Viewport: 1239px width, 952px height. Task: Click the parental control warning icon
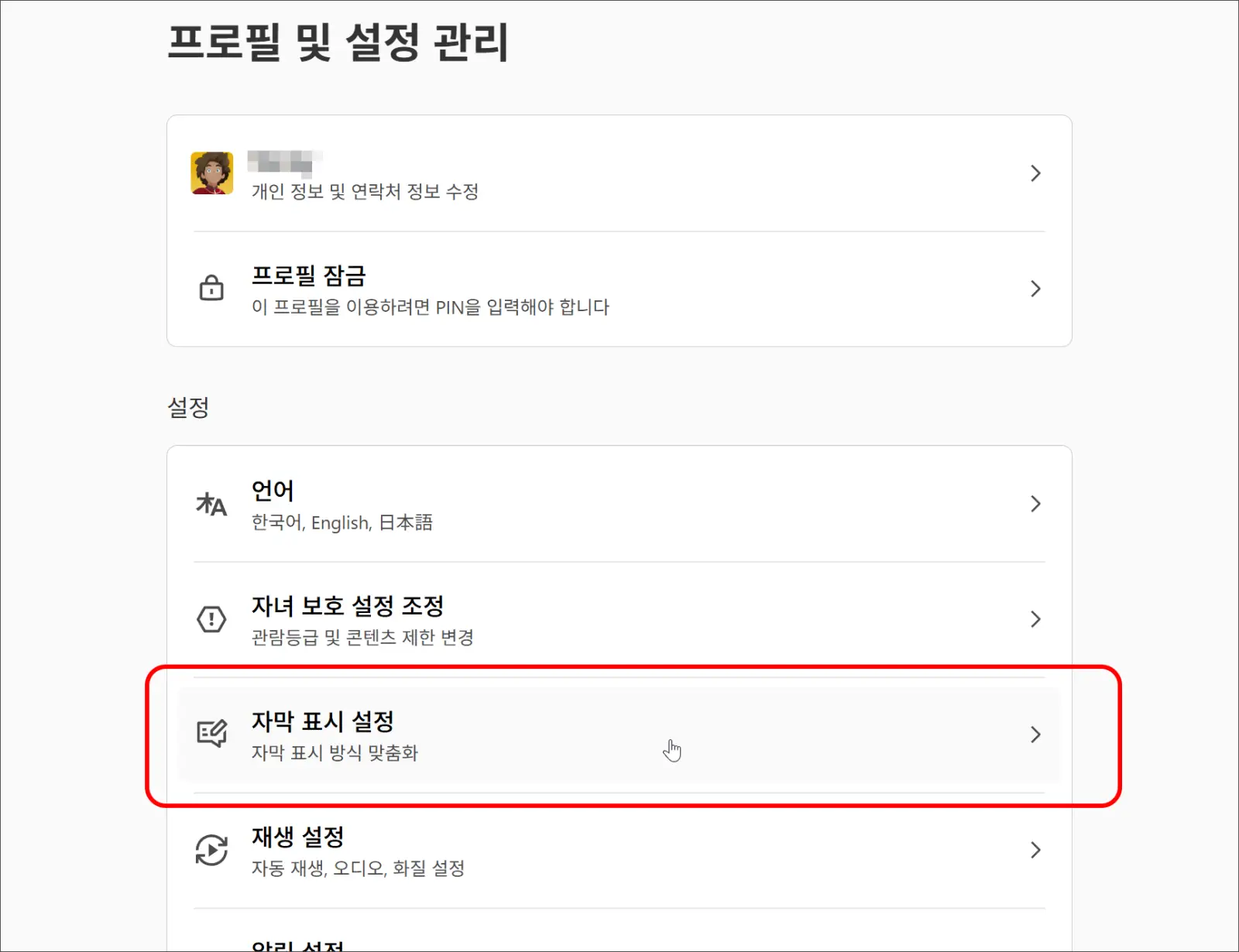click(x=211, y=619)
